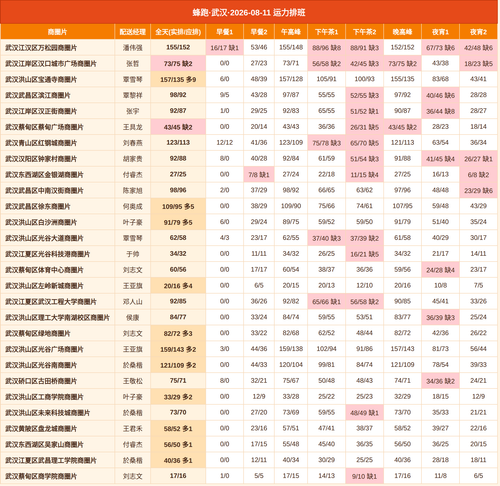Image resolution: width=500 pixels, height=486 pixels.
Task: Click the 早餐1 column header
Action: coord(225,32)
